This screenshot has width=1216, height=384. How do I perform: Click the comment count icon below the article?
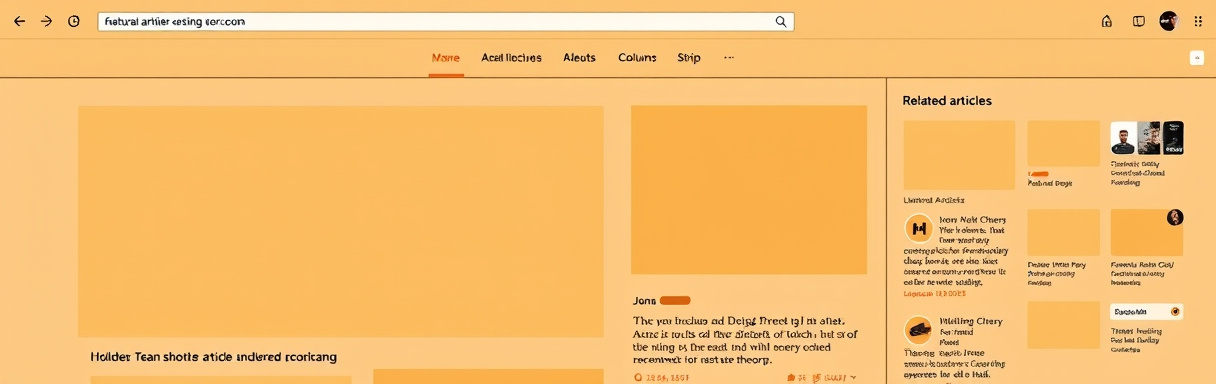coord(791,378)
